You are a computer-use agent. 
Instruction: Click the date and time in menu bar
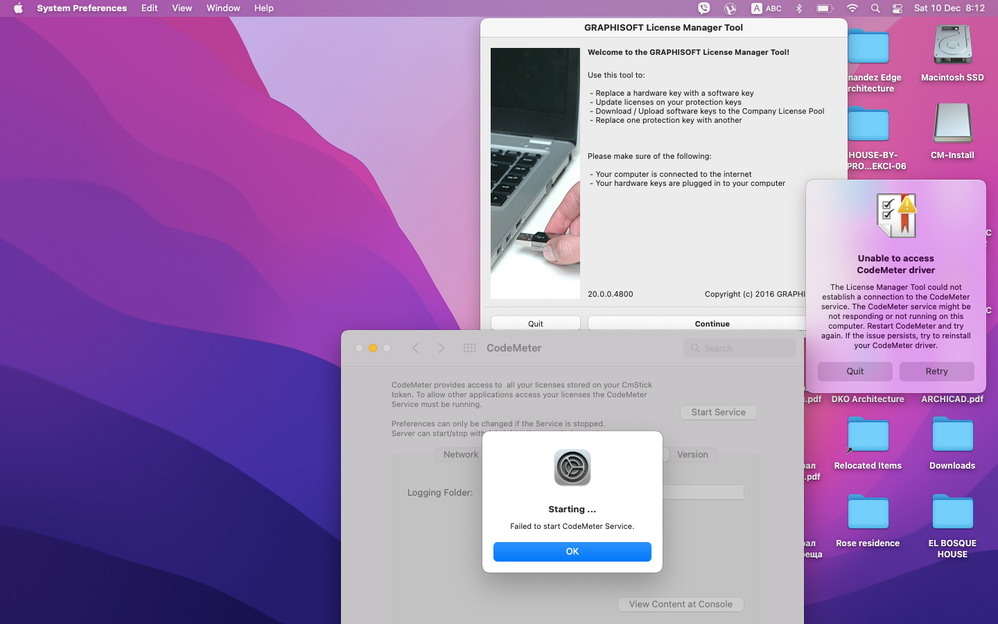tap(949, 8)
